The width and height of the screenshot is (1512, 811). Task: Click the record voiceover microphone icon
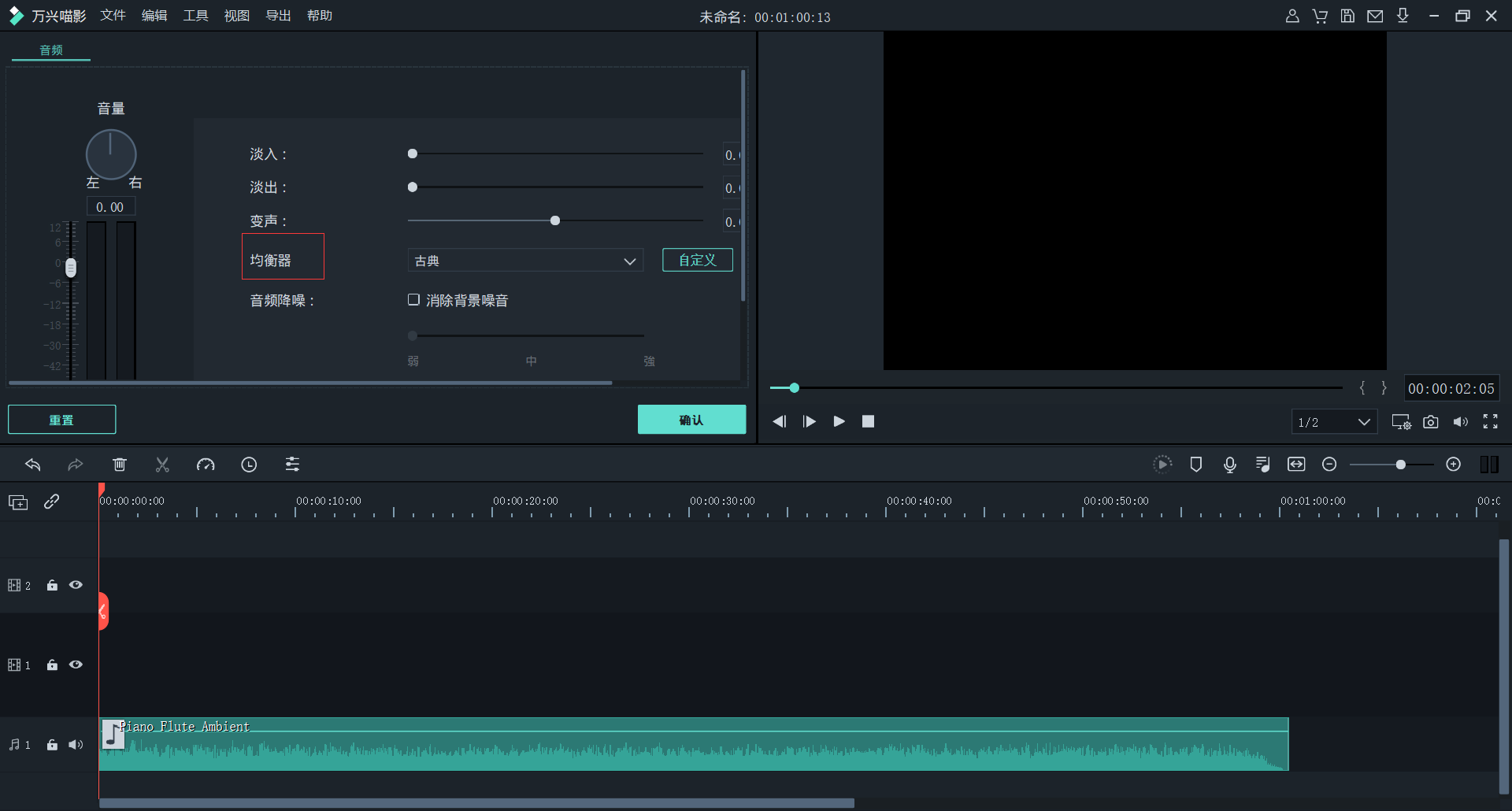coord(1229,465)
